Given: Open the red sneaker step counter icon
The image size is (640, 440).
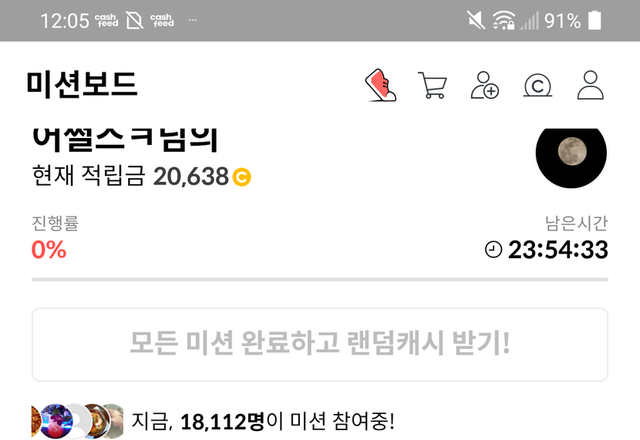Looking at the screenshot, I should [x=380, y=85].
